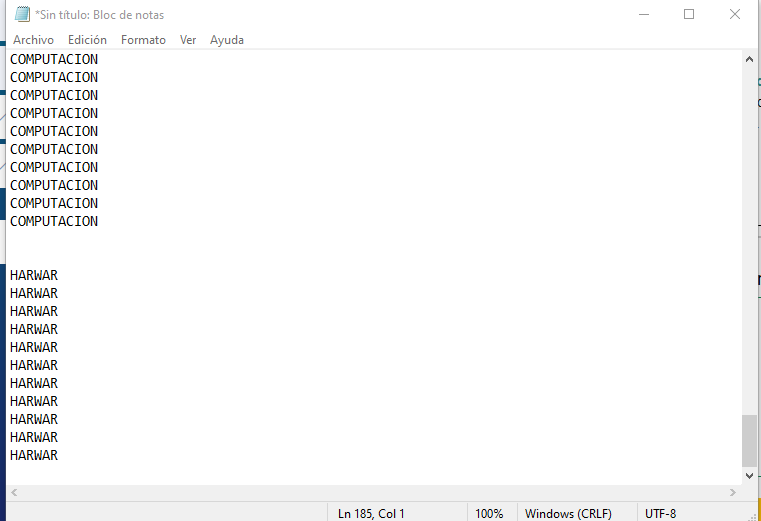Click the last HARWAR line
The image size is (761, 521).
coord(34,455)
